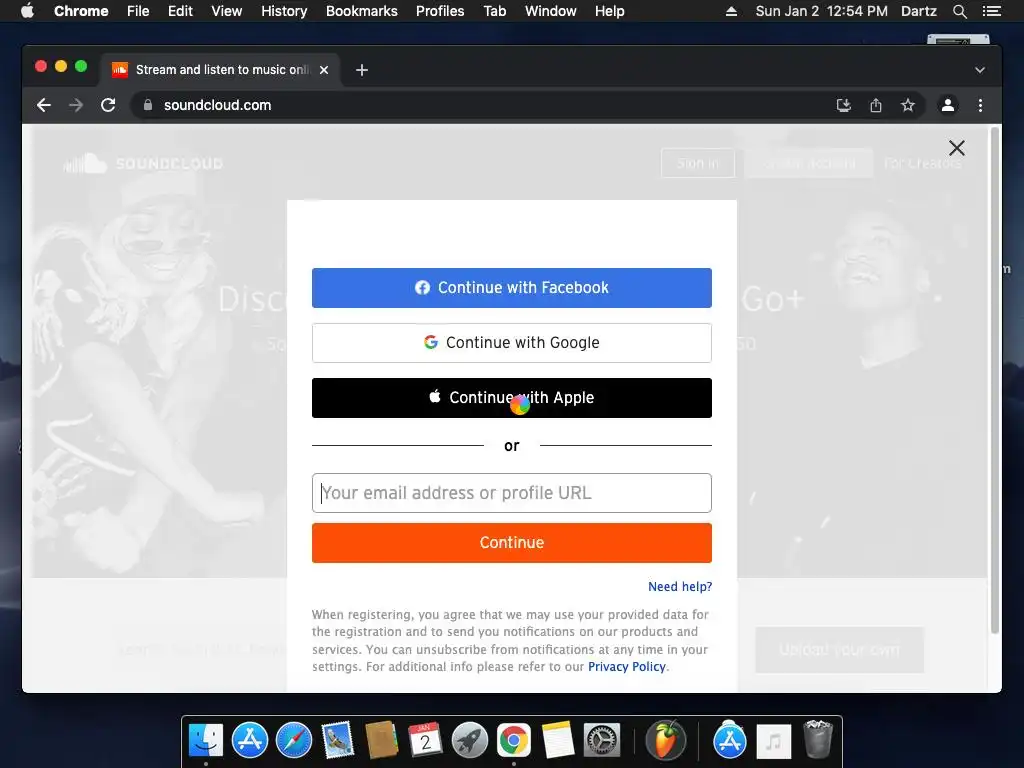Open the Tab menu
The width and height of the screenshot is (1024, 768).
[x=494, y=11]
